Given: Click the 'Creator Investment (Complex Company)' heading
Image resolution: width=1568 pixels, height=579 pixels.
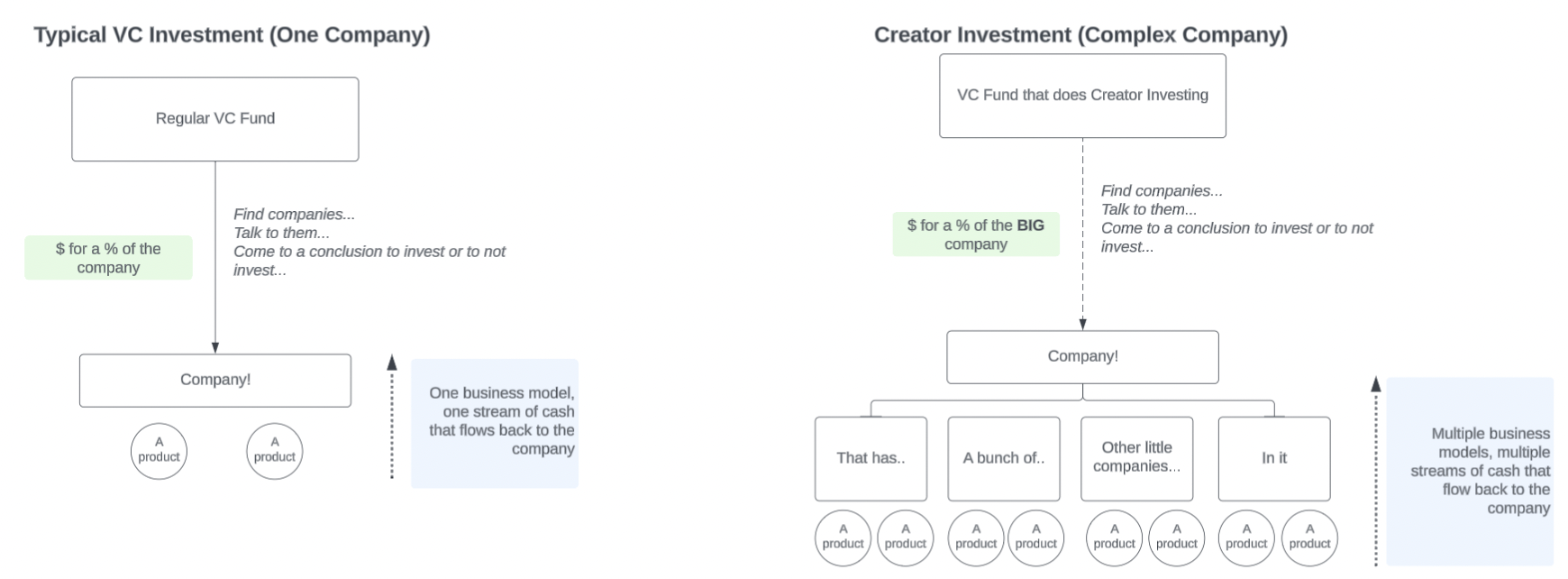Looking at the screenshot, I should coord(1080,35).
